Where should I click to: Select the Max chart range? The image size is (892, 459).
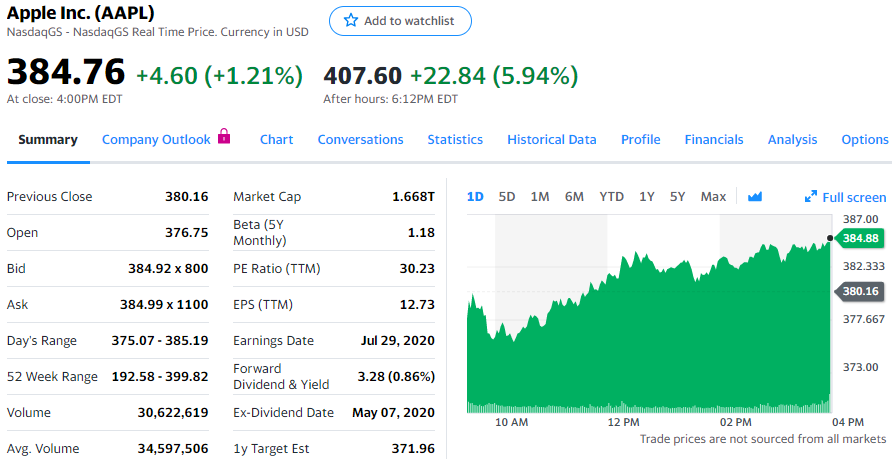click(x=713, y=197)
